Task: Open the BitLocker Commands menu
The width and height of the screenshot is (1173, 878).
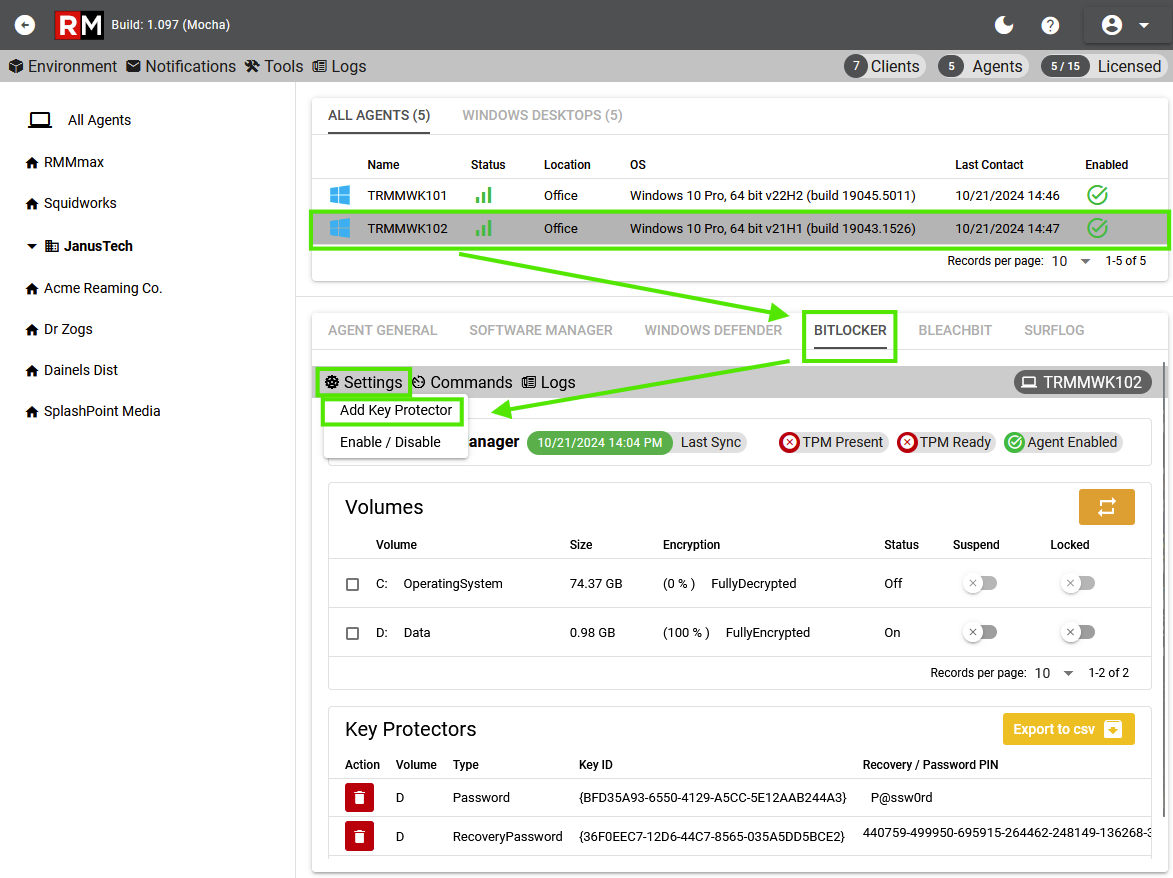Action: [462, 383]
